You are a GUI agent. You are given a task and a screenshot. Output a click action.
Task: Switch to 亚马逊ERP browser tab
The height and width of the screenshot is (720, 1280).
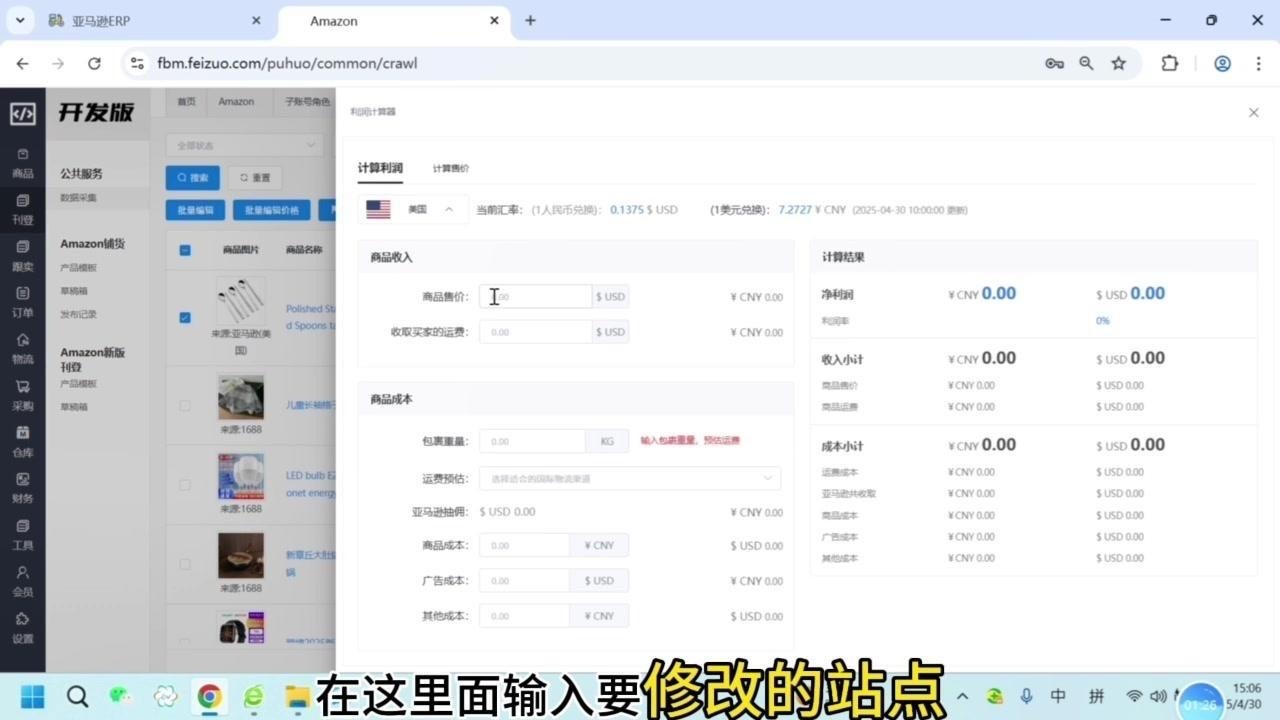pyautogui.click(x=157, y=20)
